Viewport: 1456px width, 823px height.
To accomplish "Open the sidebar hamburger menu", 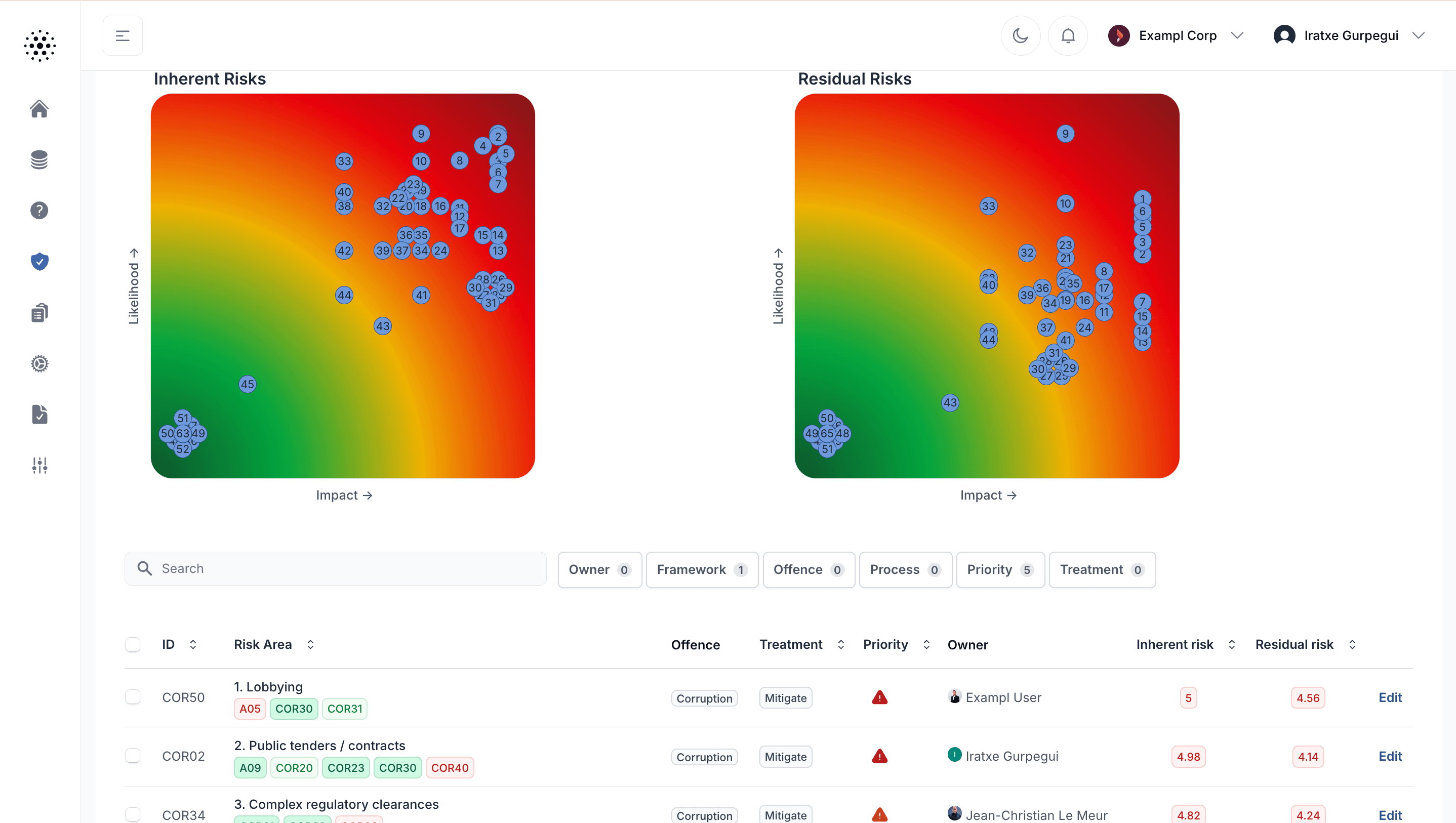I will [122, 35].
